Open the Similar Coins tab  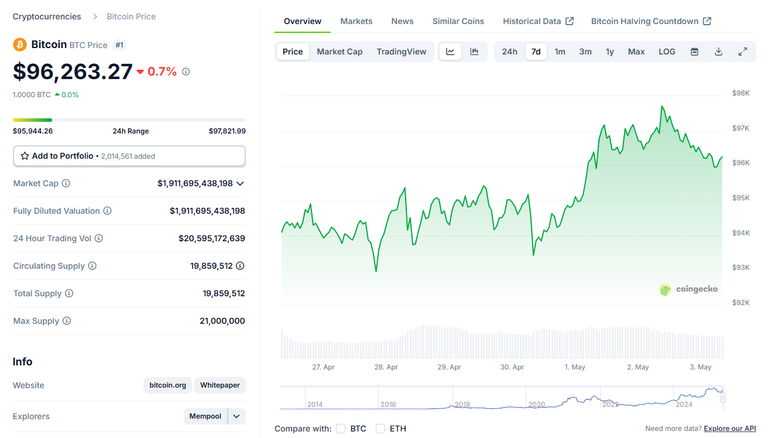click(x=458, y=21)
